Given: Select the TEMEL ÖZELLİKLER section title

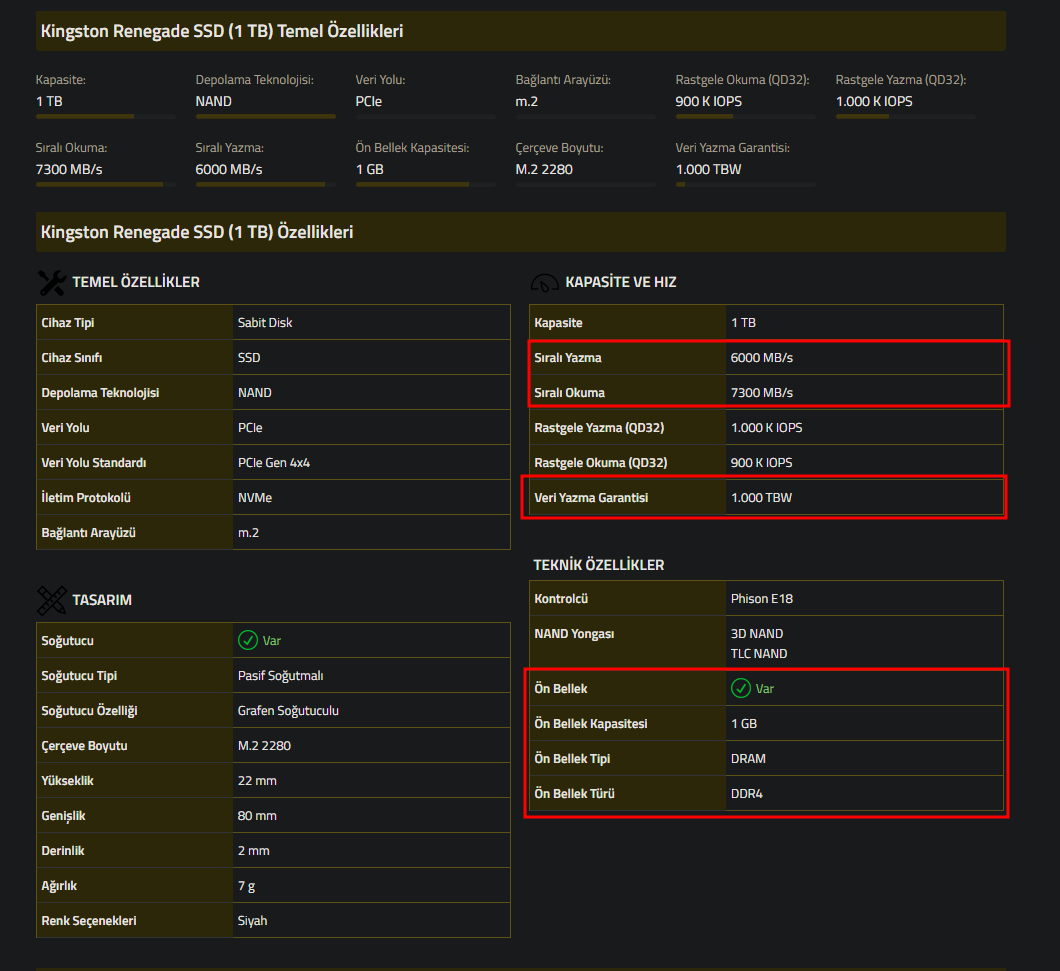Looking at the screenshot, I should 136,282.
